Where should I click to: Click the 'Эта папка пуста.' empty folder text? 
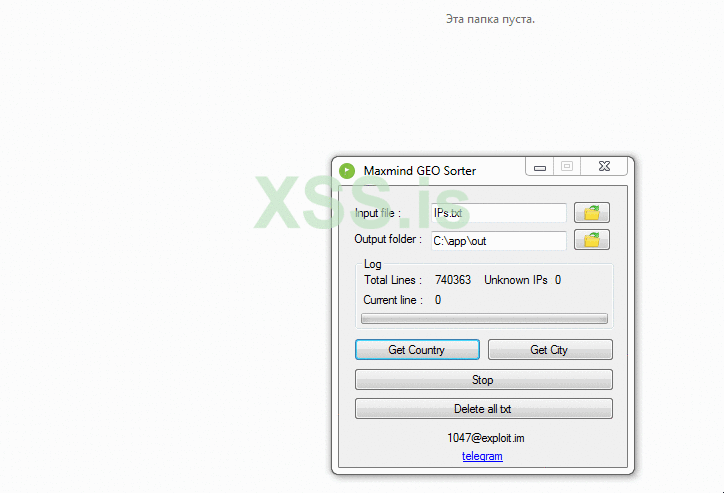coord(490,19)
